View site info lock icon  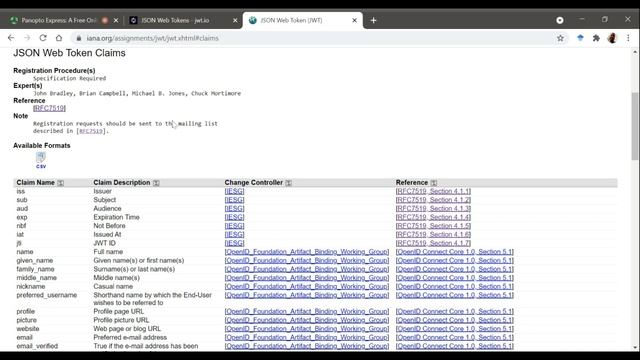(78, 38)
